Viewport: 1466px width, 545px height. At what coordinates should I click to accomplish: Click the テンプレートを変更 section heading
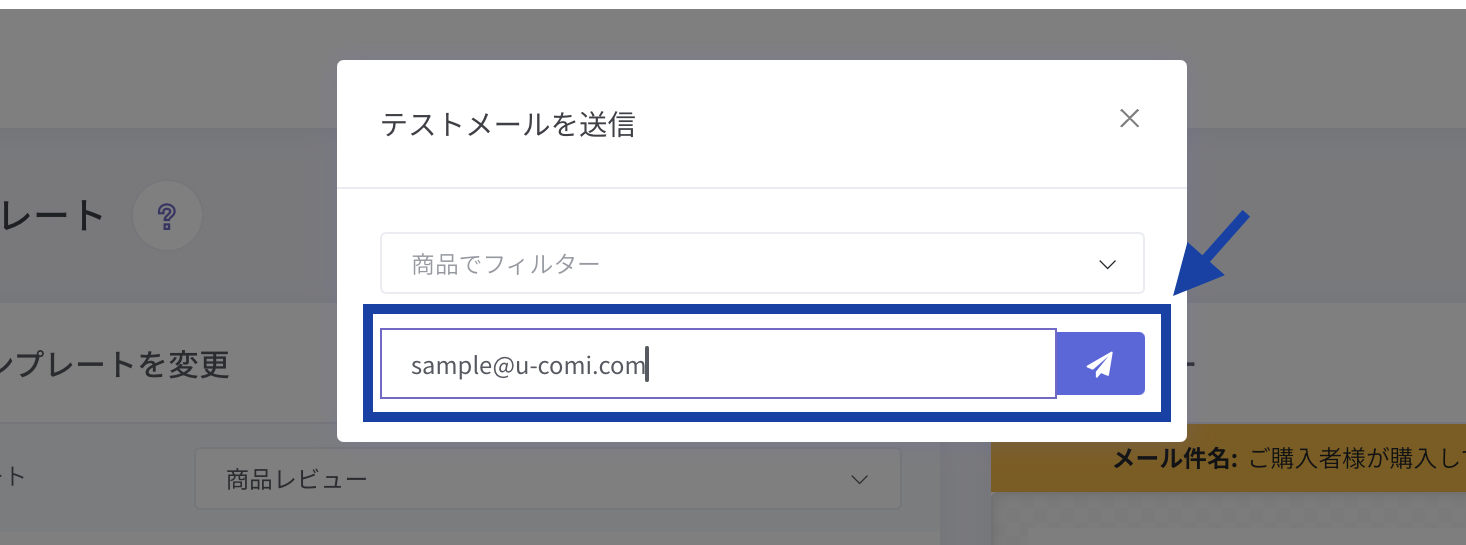coord(115,364)
